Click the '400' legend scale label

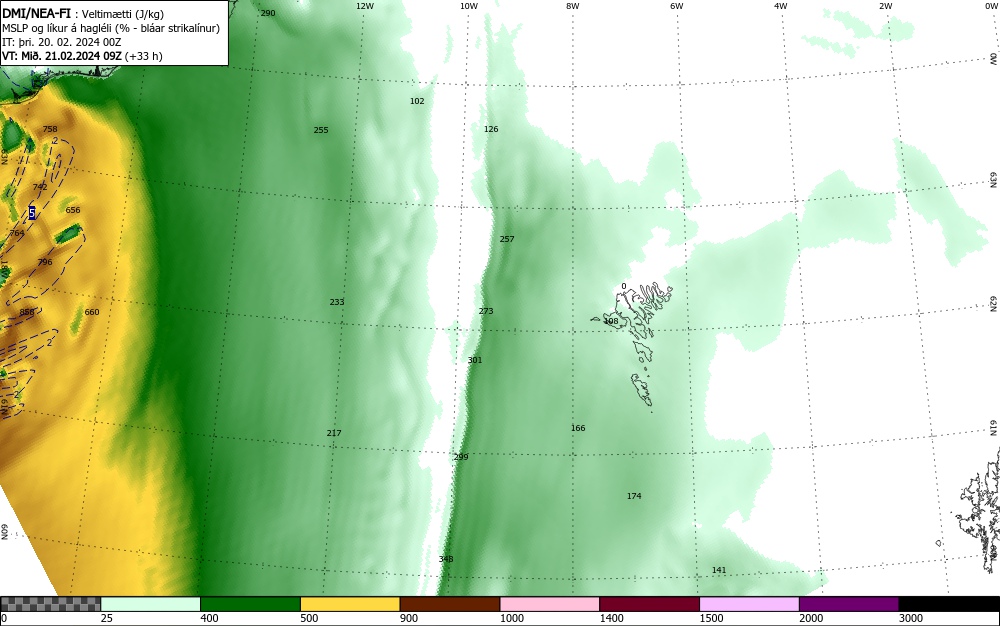click(209, 618)
